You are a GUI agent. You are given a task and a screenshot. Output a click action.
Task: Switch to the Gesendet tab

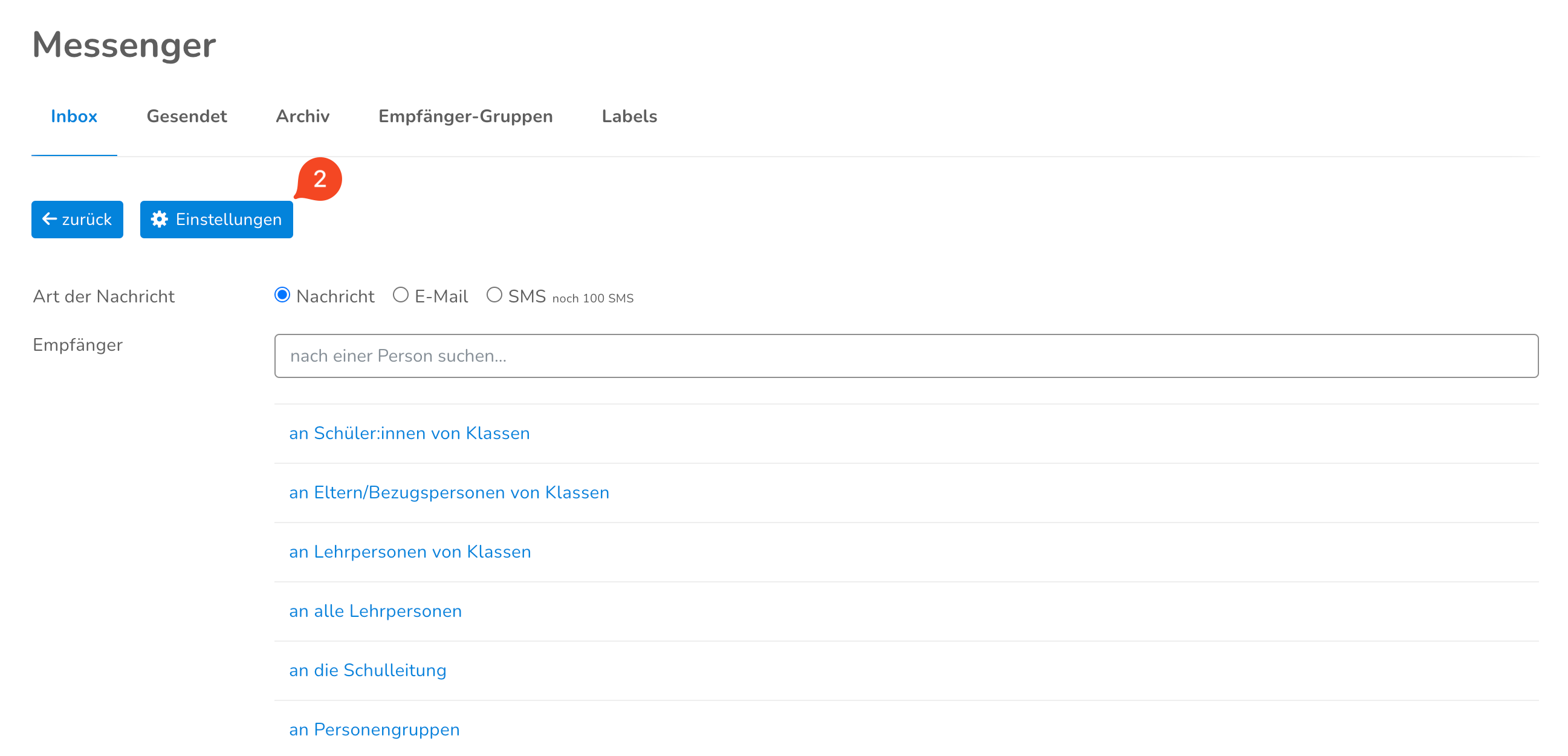(x=186, y=116)
